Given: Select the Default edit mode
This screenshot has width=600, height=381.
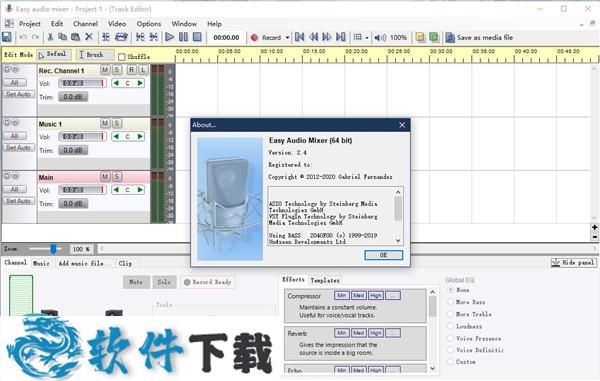Looking at the screenshot, I should (x=54, y=55).
